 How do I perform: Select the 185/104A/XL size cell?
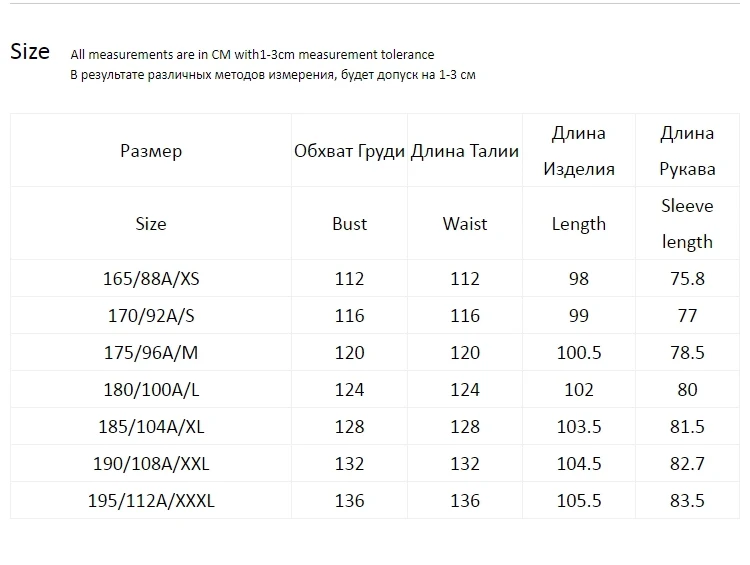[151, 426]
